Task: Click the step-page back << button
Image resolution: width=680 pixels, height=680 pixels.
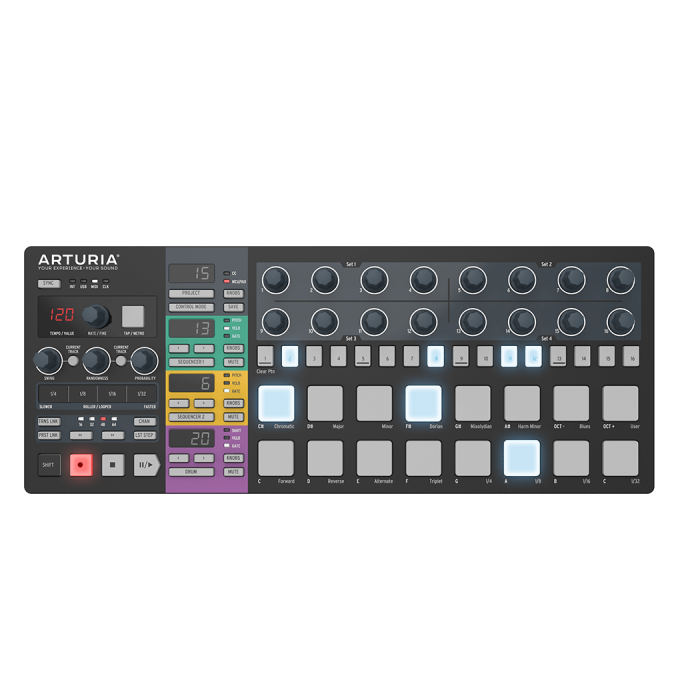Action: click(81, 435)
